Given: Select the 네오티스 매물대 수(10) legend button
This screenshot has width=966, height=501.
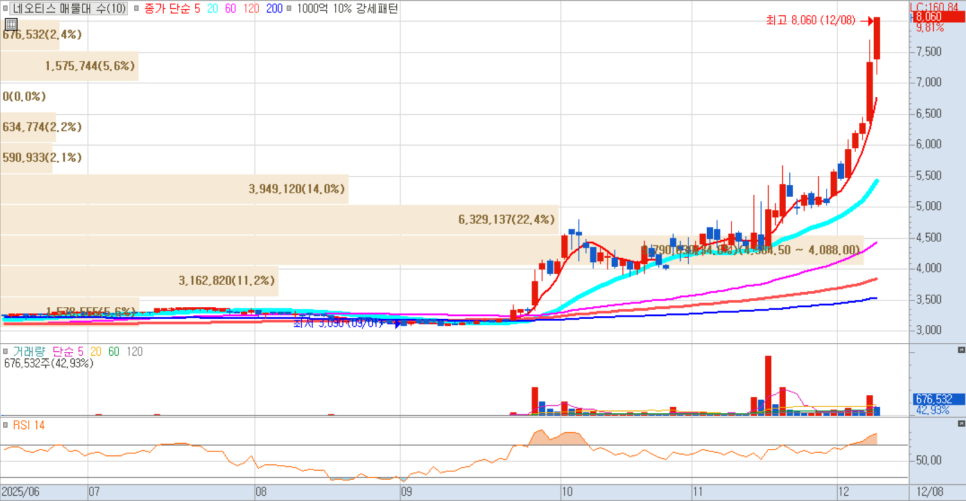Looking at the screenshot, I should pos(69,9).
